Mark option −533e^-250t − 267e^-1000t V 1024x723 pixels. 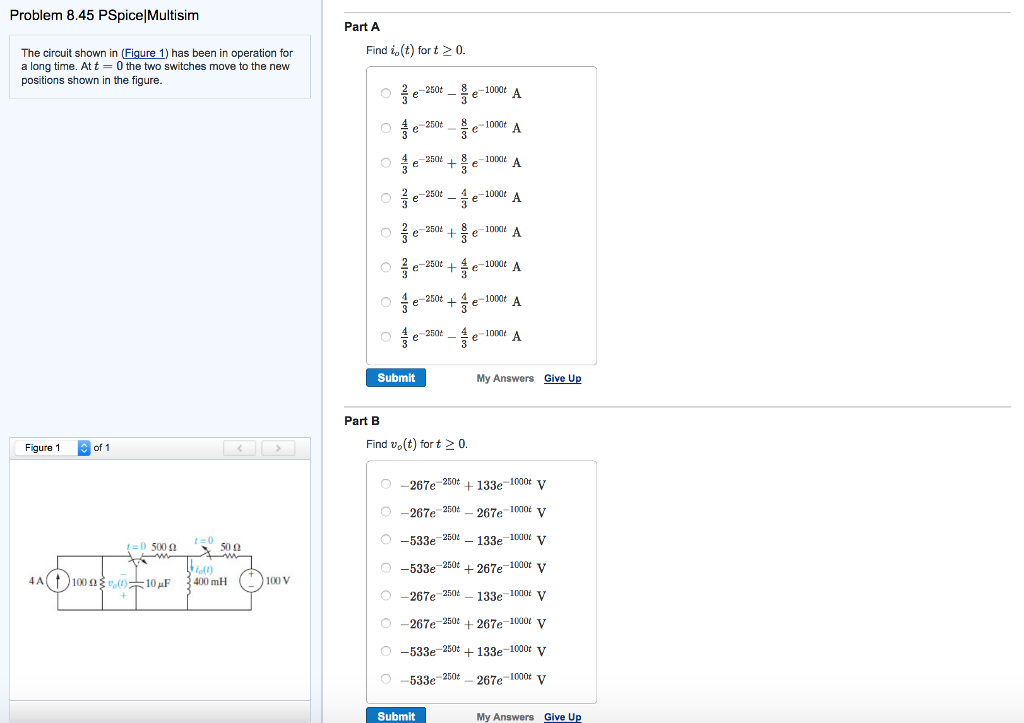pyautogui.click(x=386, y=679)
